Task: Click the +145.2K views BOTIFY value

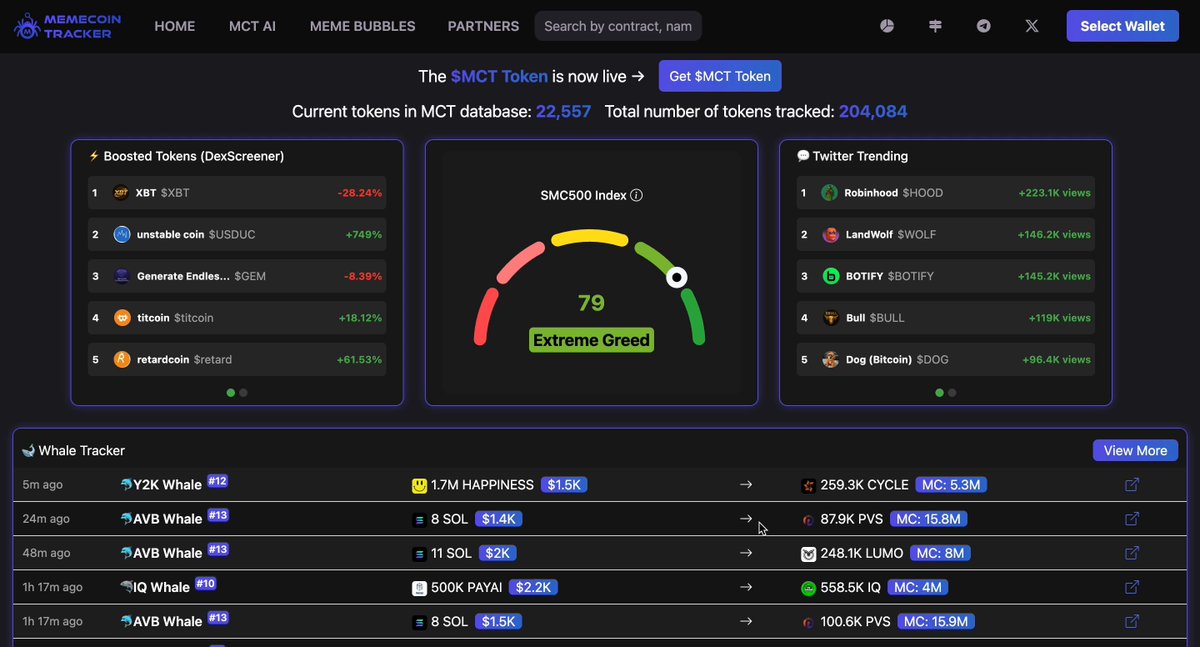Action: tap(1055, 276)
